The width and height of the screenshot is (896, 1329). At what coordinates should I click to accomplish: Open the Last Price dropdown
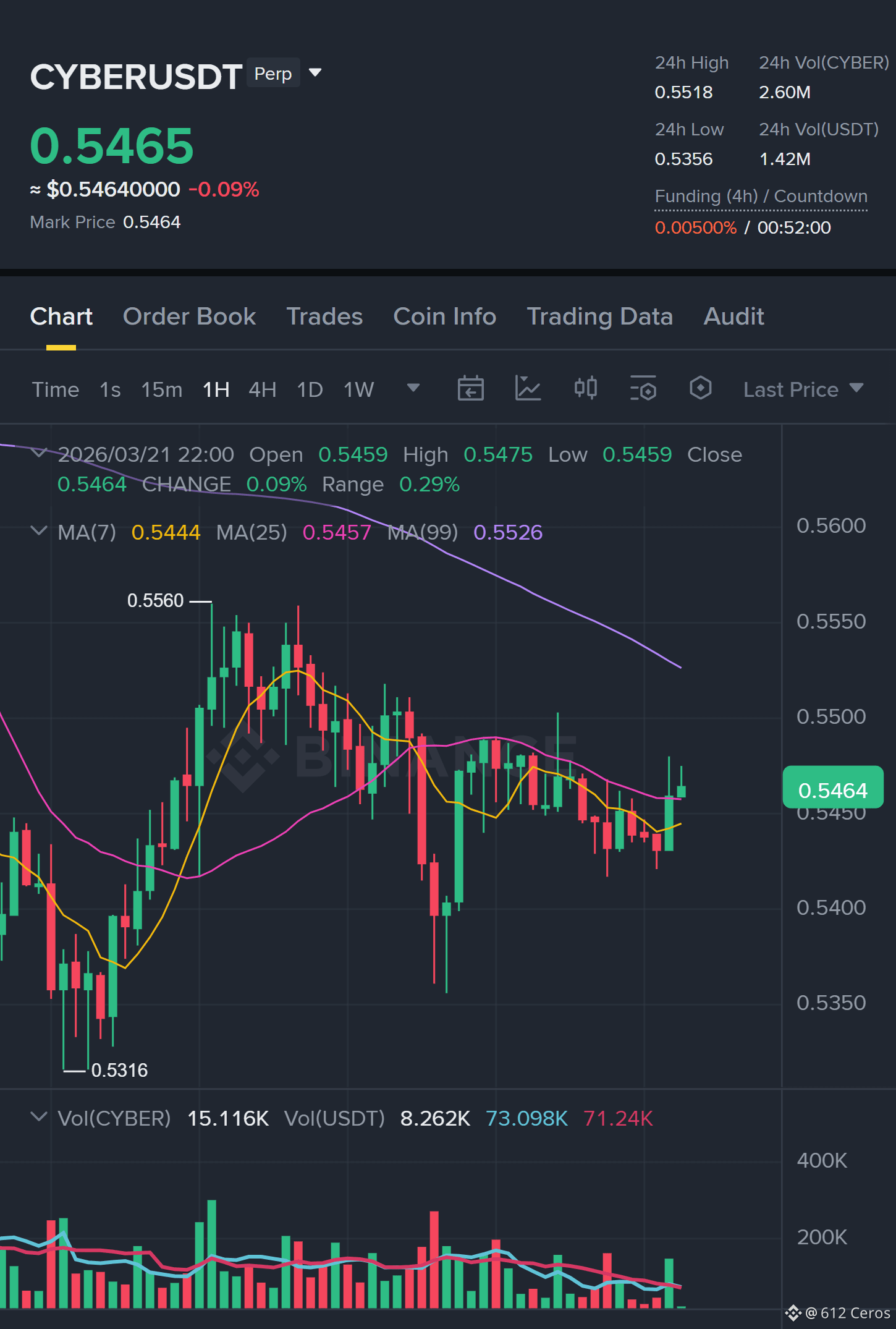pos(803,389)
